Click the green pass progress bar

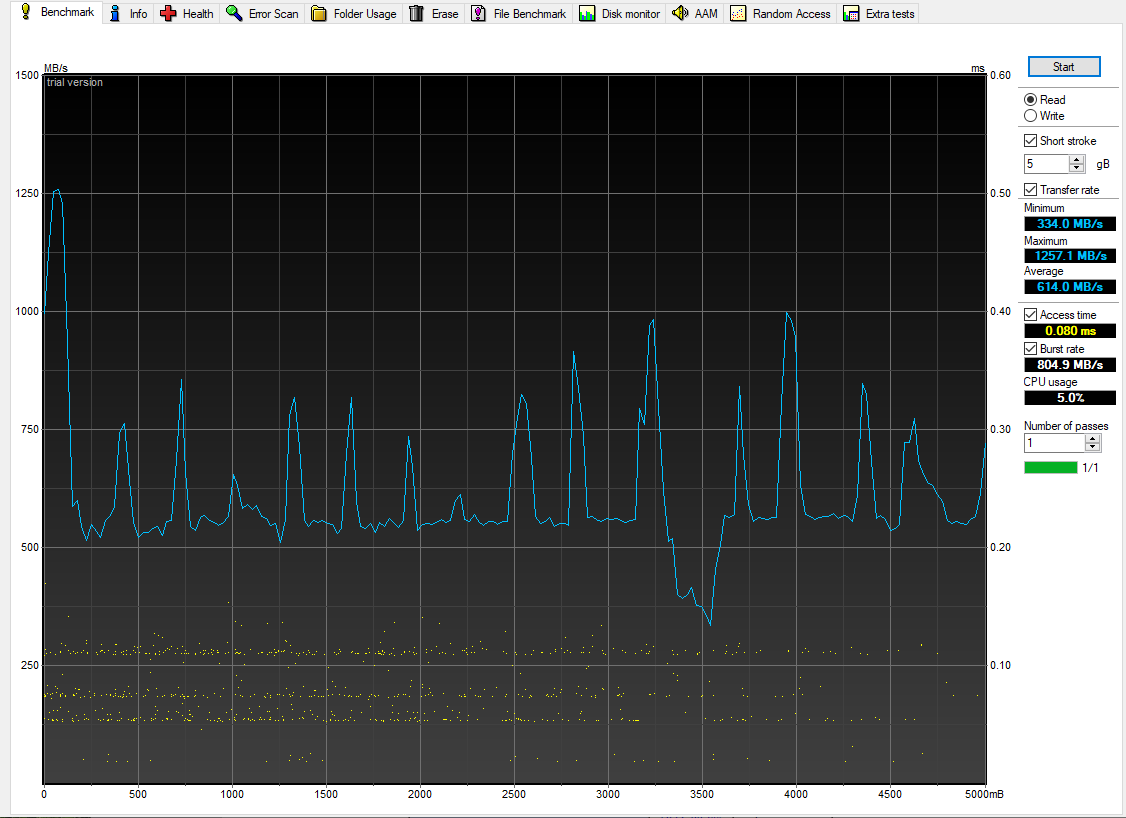(x=1051, y=468)
